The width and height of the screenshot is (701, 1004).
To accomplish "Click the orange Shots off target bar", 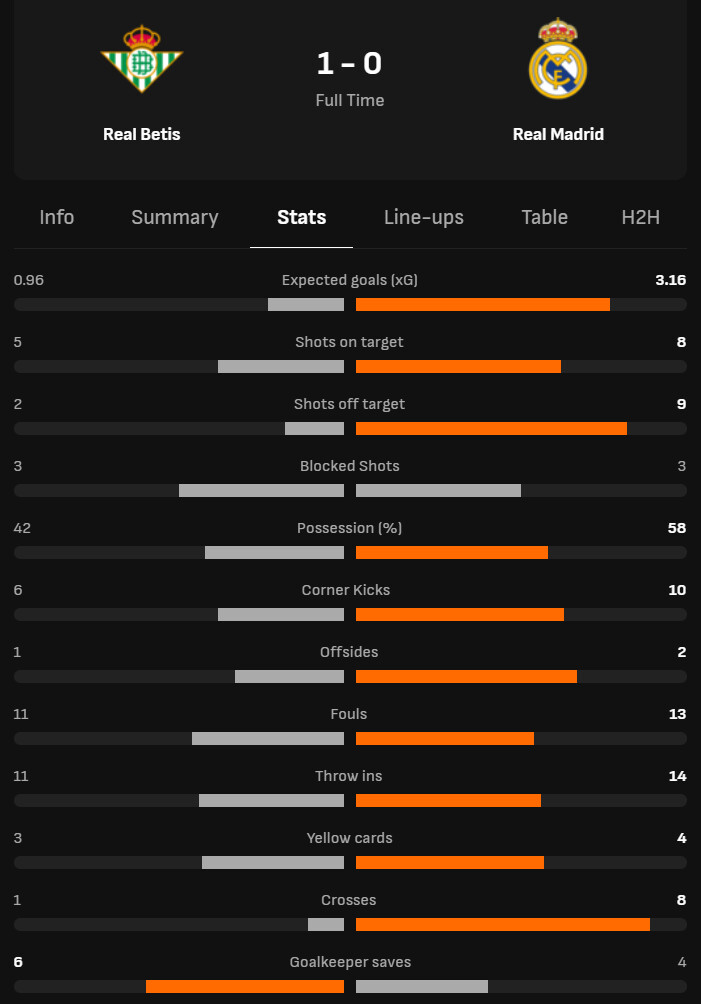I will coord(492,429).
